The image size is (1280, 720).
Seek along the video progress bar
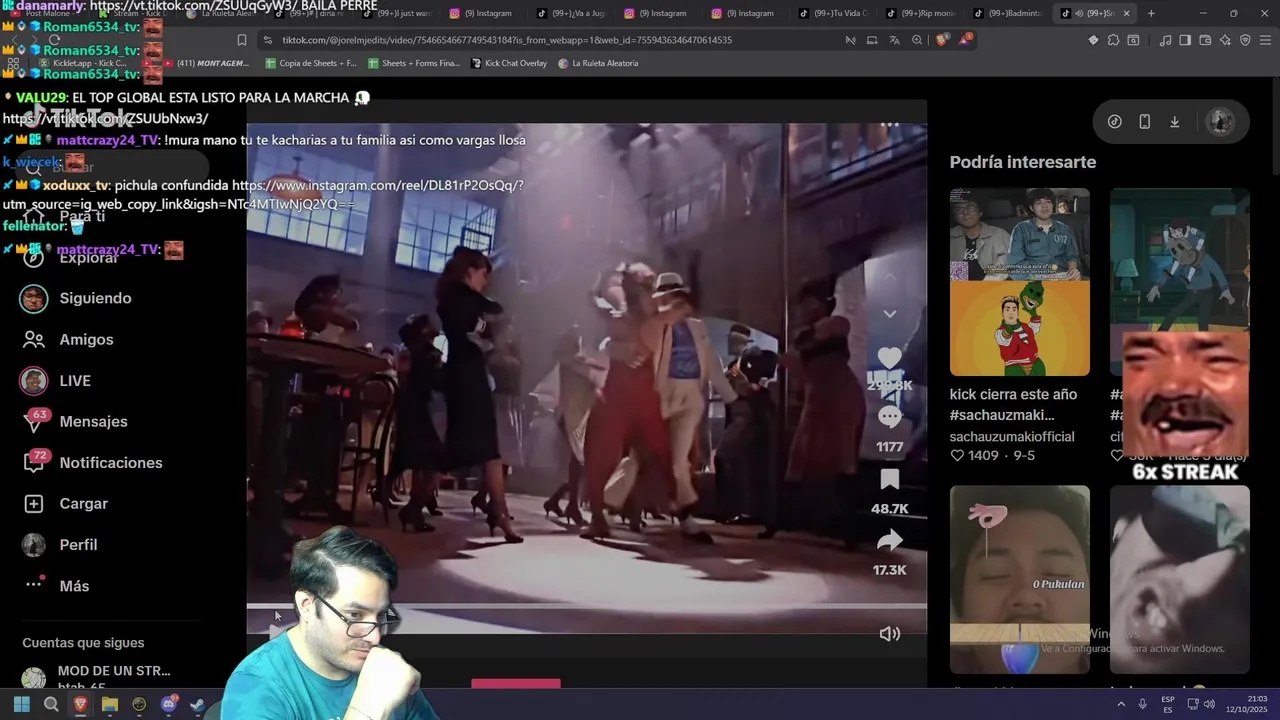(x=586, y=606)
